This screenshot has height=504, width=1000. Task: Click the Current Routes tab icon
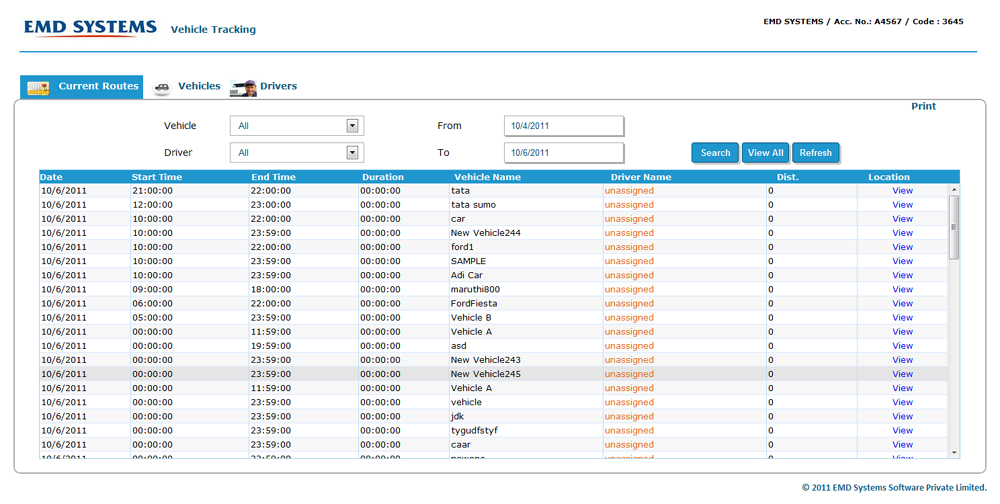click(38, 88)
